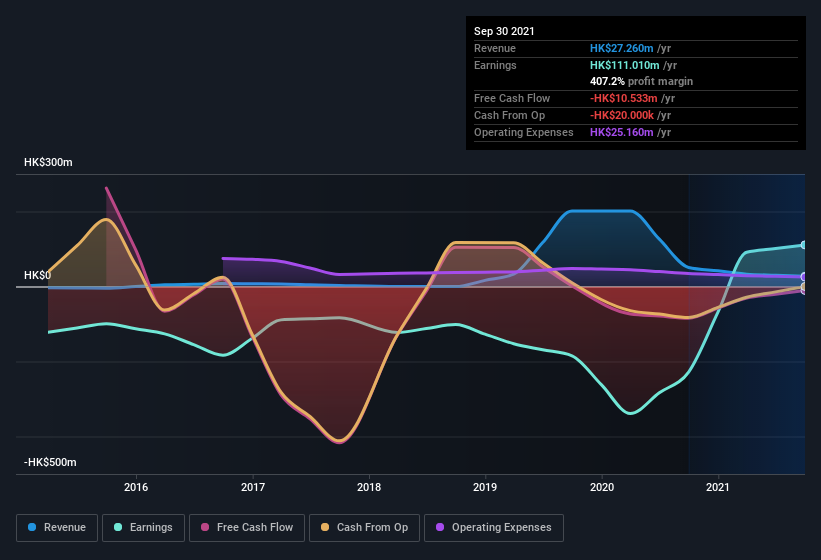Click the HK$111.010m earnings value

click(625, 65)
